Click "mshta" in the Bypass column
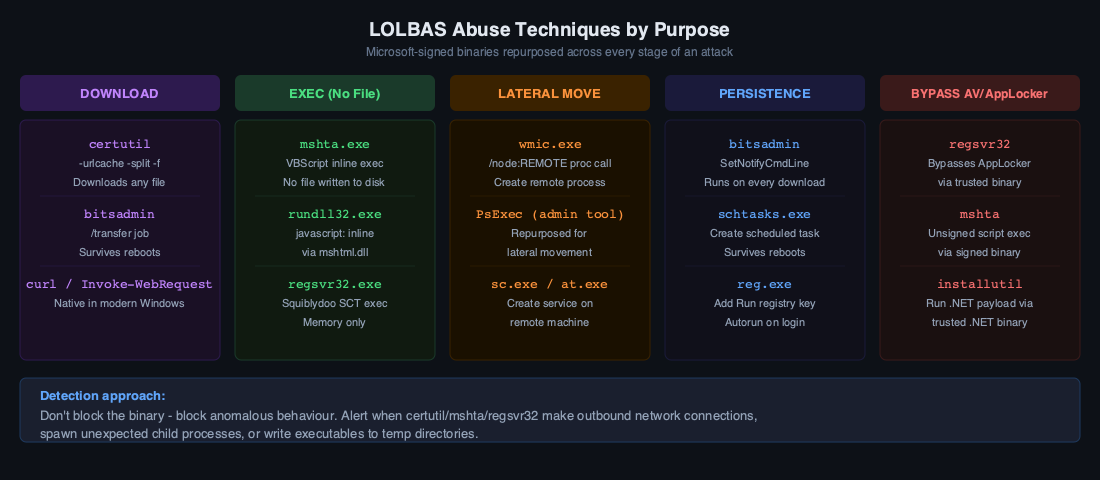Image resolution: width=1100 pixels, height=480 pixels. (979, 214)
